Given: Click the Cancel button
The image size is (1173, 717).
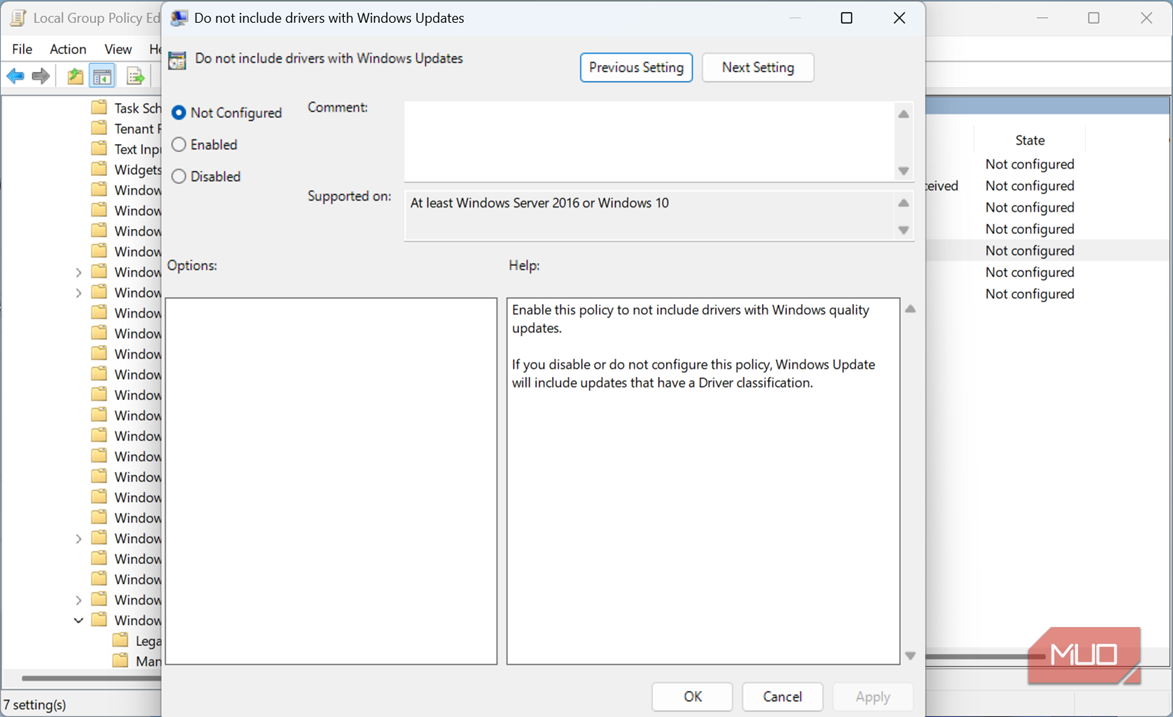Looking at the screenshot, I should click(782, 697).
